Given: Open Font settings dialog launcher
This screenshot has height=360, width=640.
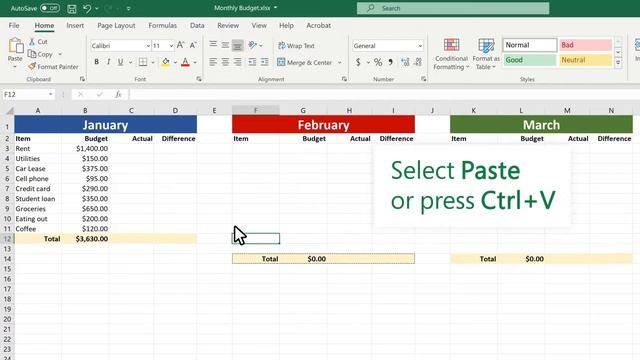Looking at the screenshot, I should click(199, 79).
